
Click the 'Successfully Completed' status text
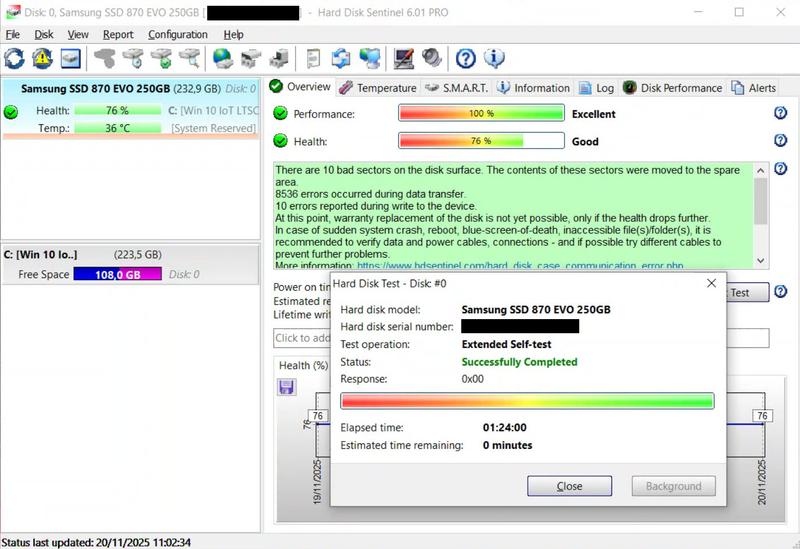519,362
